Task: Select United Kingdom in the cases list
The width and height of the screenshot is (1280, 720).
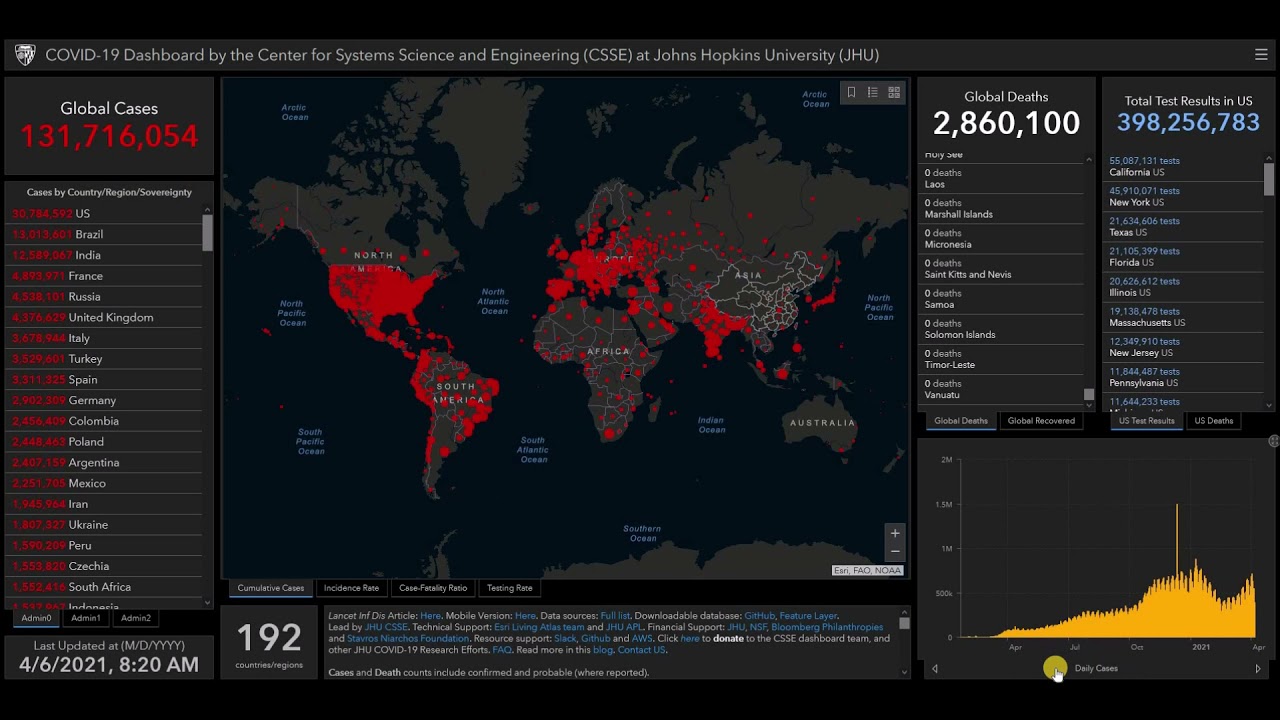Action: point(106,317)
